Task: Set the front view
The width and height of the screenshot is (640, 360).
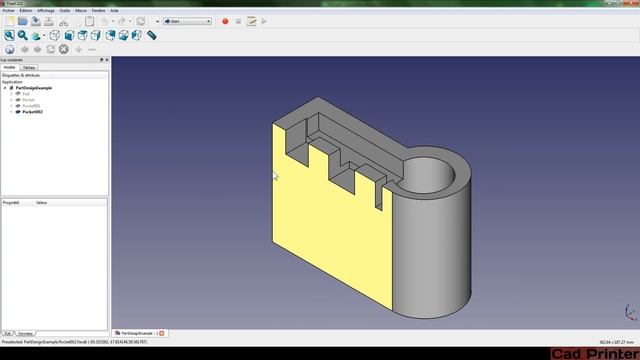Action: (x=69, y=36)
